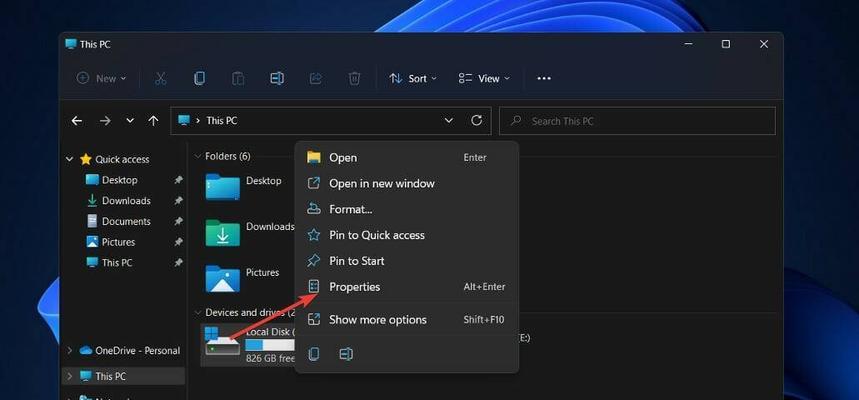Click the search magnifier icon
859x400 pixels.
point(516,121)
